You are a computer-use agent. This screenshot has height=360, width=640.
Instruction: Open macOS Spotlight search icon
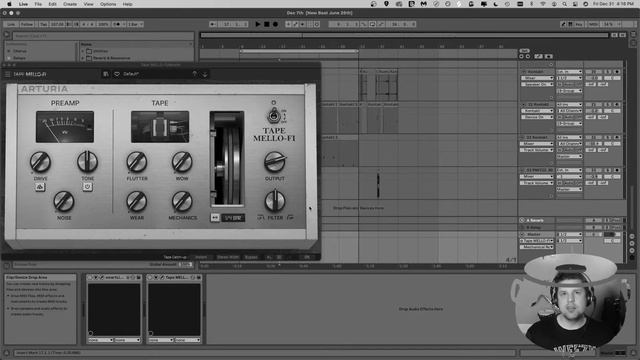(564, 4)
